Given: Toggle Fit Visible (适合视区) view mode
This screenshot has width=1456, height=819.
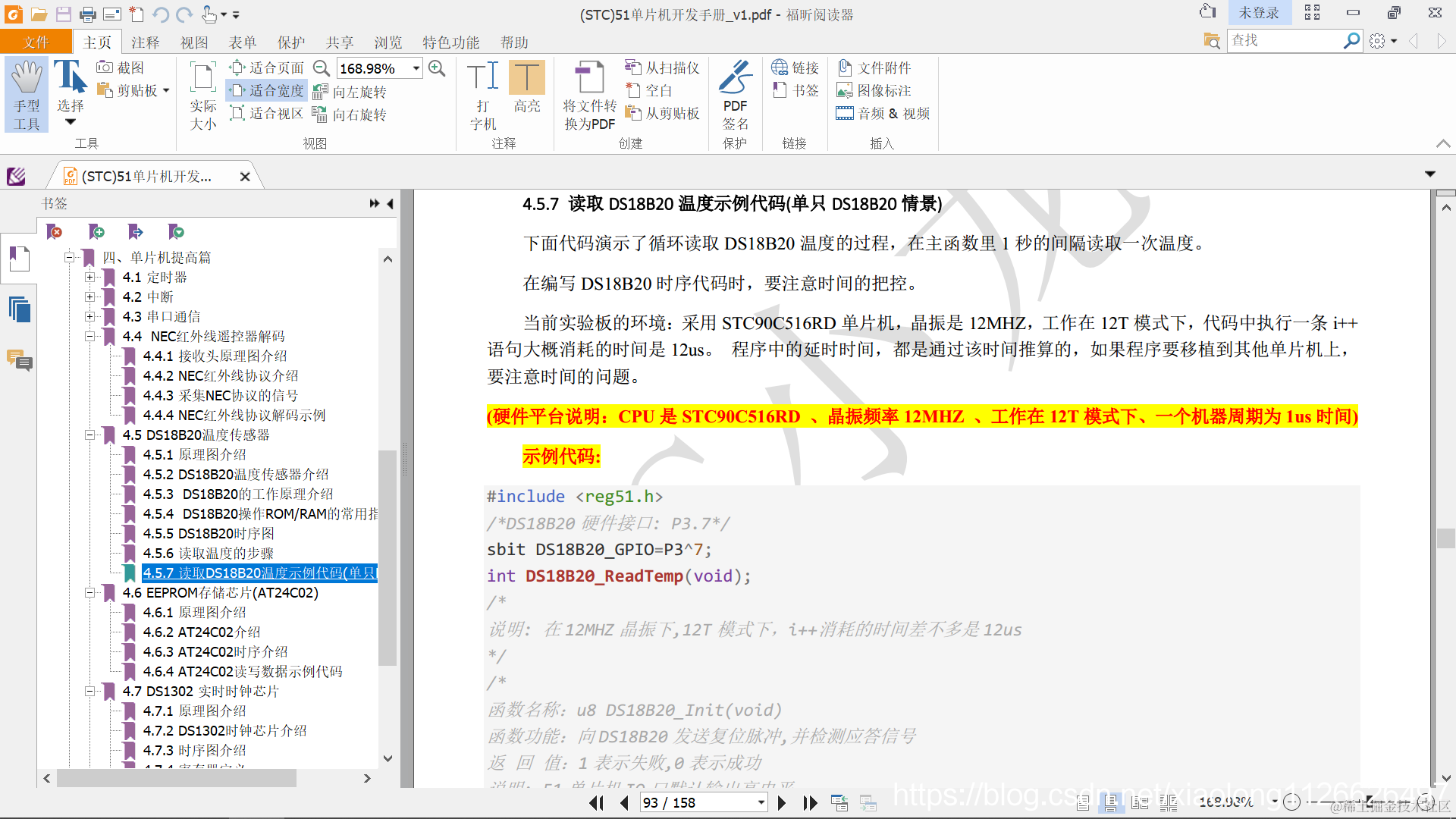Looking at the screenshot, I should (x=267, y=114).
